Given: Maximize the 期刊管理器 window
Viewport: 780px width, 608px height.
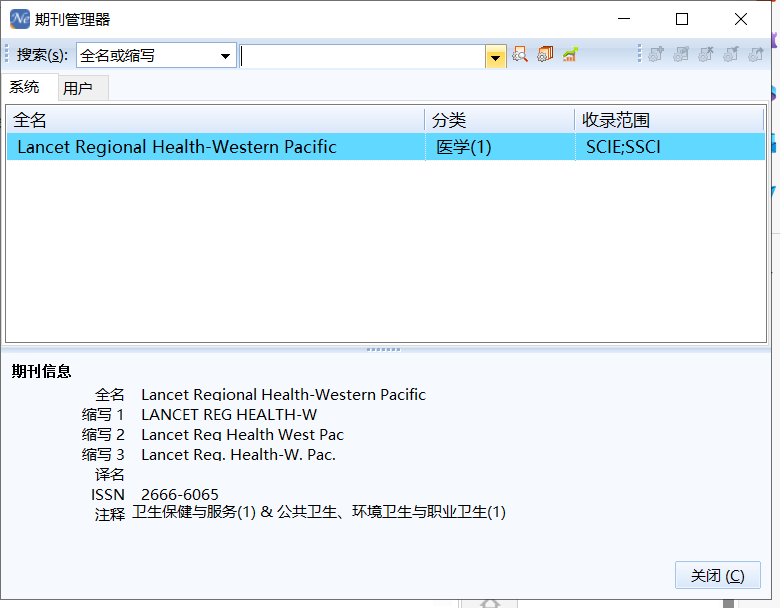Looking at the screenshot, I should click(682, 19).
